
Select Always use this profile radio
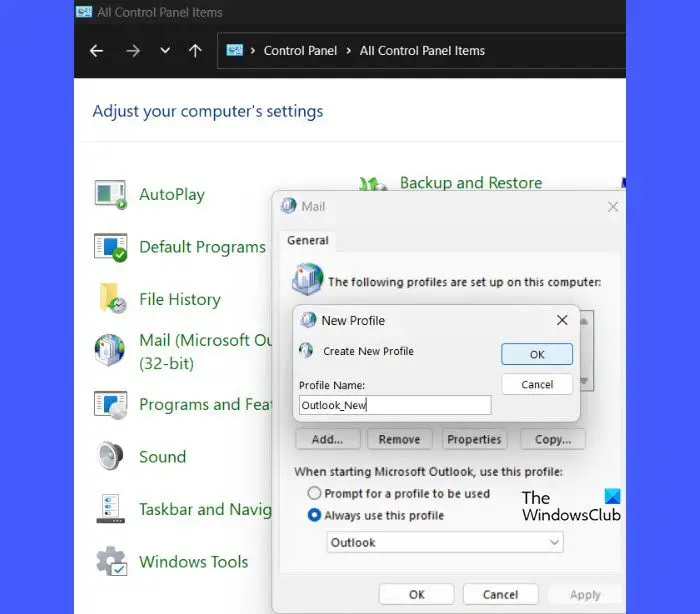[314, 515]
